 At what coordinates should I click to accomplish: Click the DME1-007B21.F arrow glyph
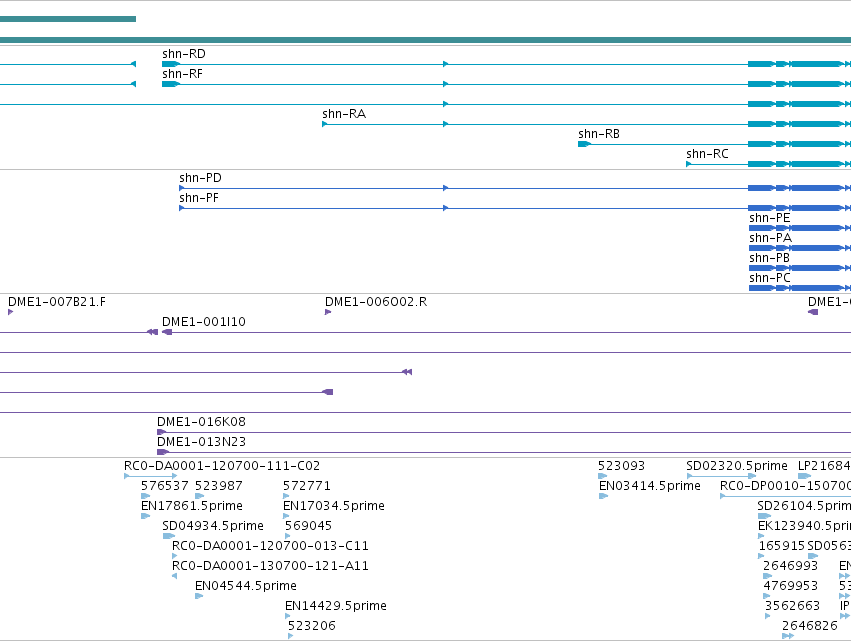10,312
